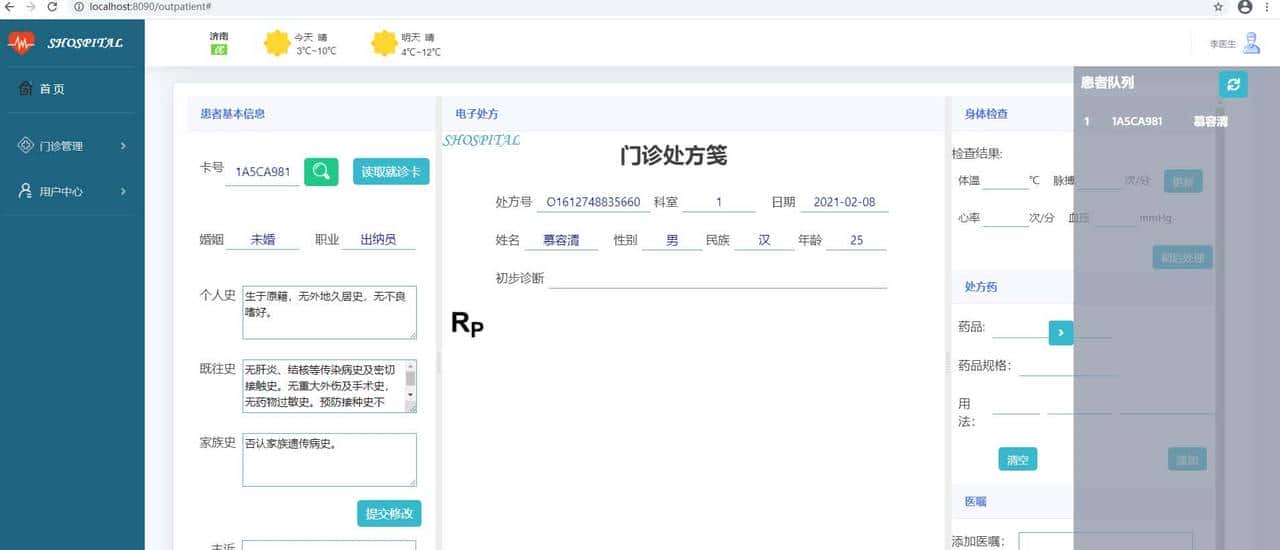Click the 处方号 field
This screenshot has height=550, width=1280.
point(592,202)
